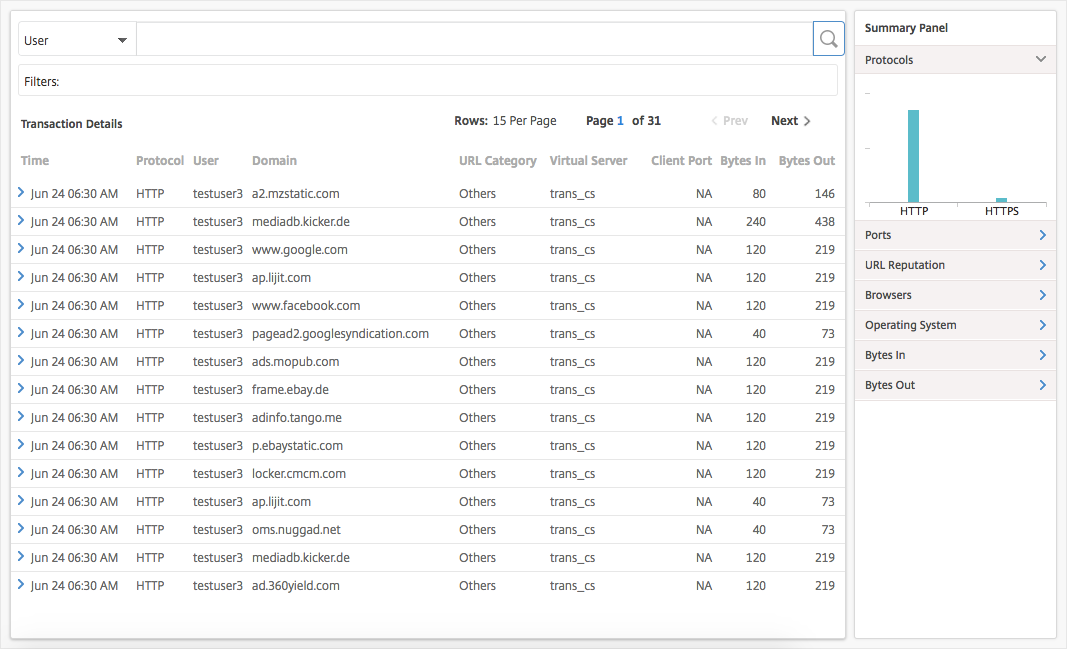Open the User search type dropdown

coord(77,40)
